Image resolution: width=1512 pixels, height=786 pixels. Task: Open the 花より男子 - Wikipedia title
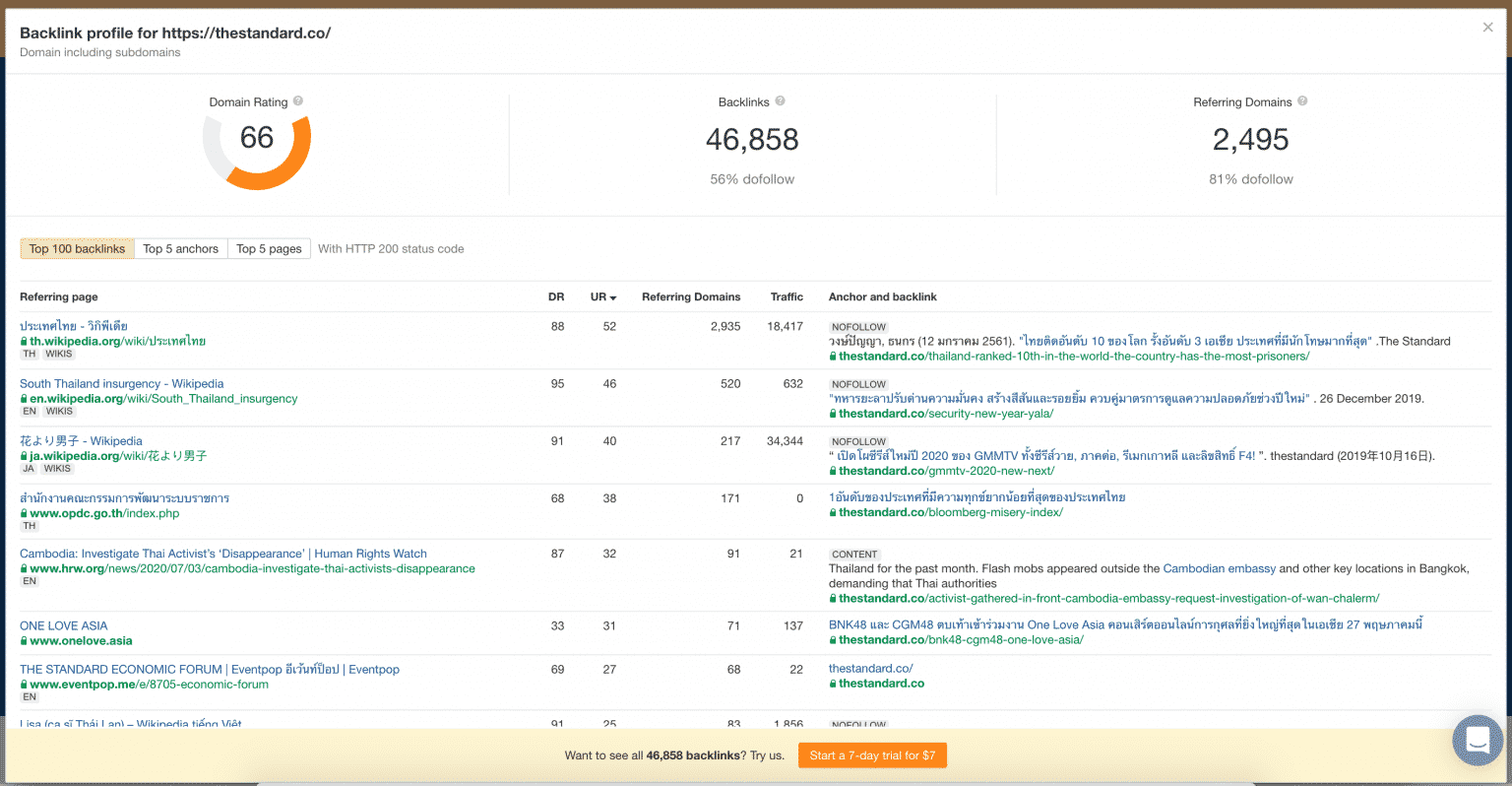point(81,441)
